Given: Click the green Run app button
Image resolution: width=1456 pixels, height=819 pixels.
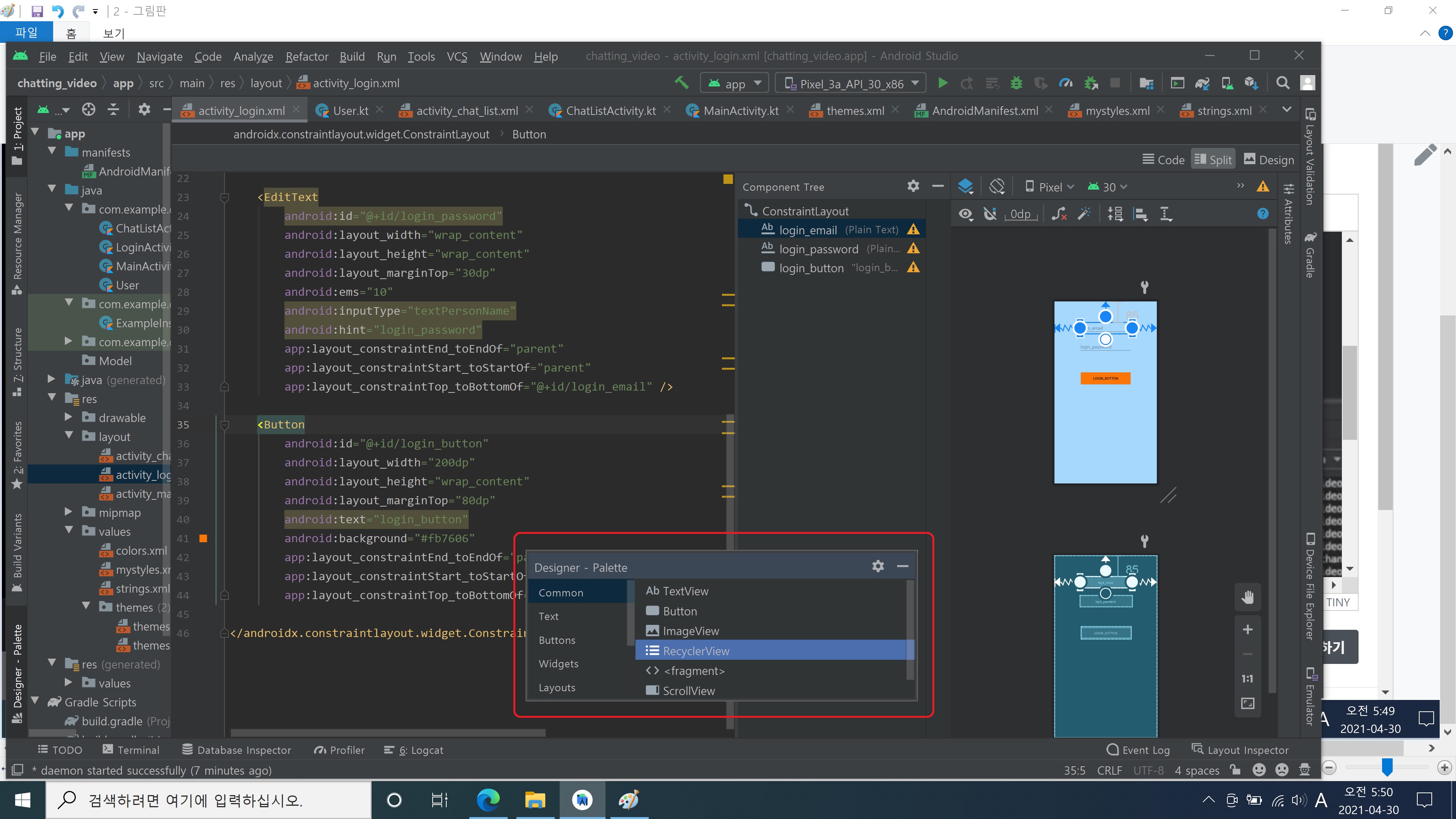Looking at the screenshot, I should 942,83.
